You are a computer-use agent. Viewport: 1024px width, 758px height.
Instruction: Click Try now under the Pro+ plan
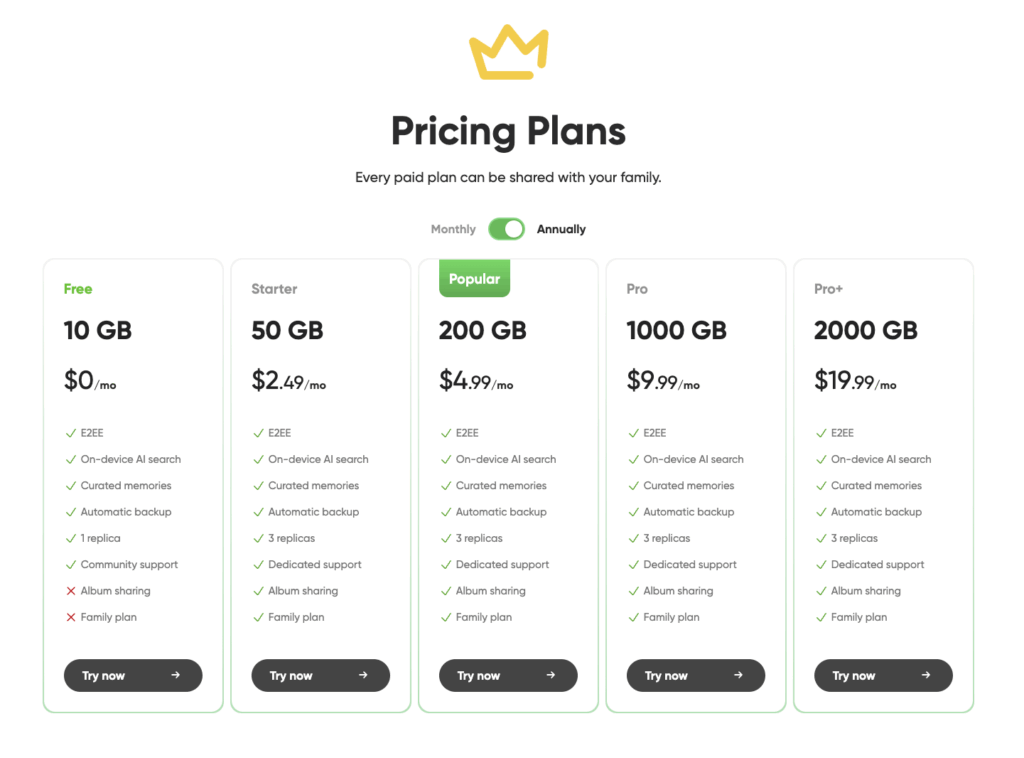coord(883,675)
